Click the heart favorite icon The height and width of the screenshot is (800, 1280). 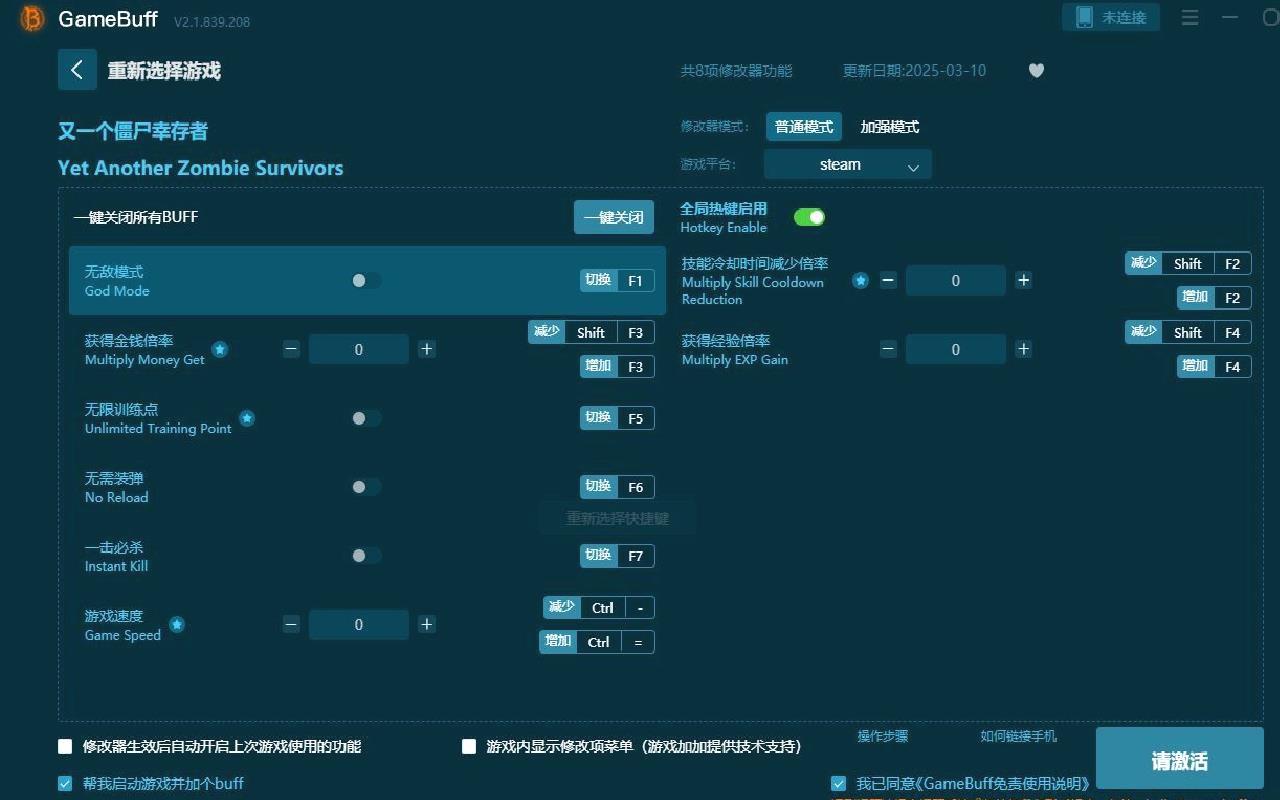[1036, 70]
